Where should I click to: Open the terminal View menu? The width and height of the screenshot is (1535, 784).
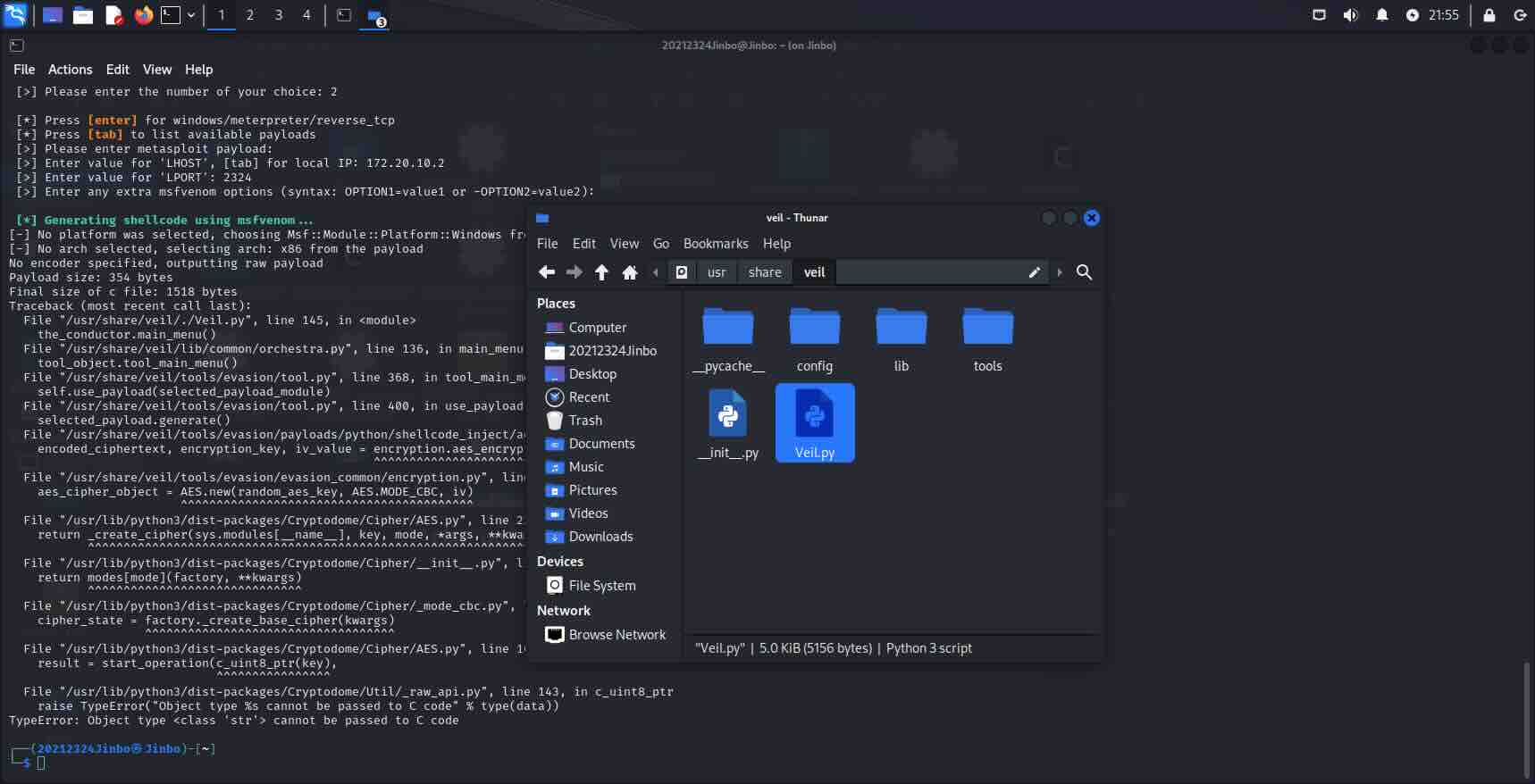(157, 70)
